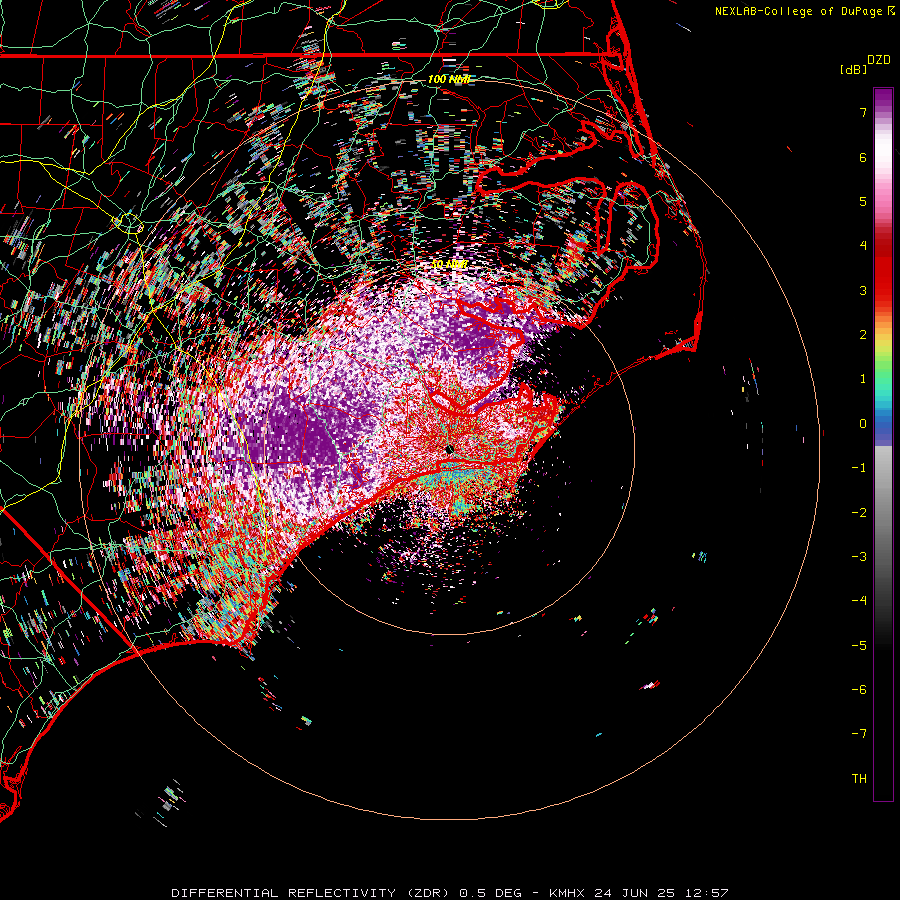The height and width of the screenshot is (900, 900).
Task: Click the -7 value on the color scale
Action: (x=859, y=734)
